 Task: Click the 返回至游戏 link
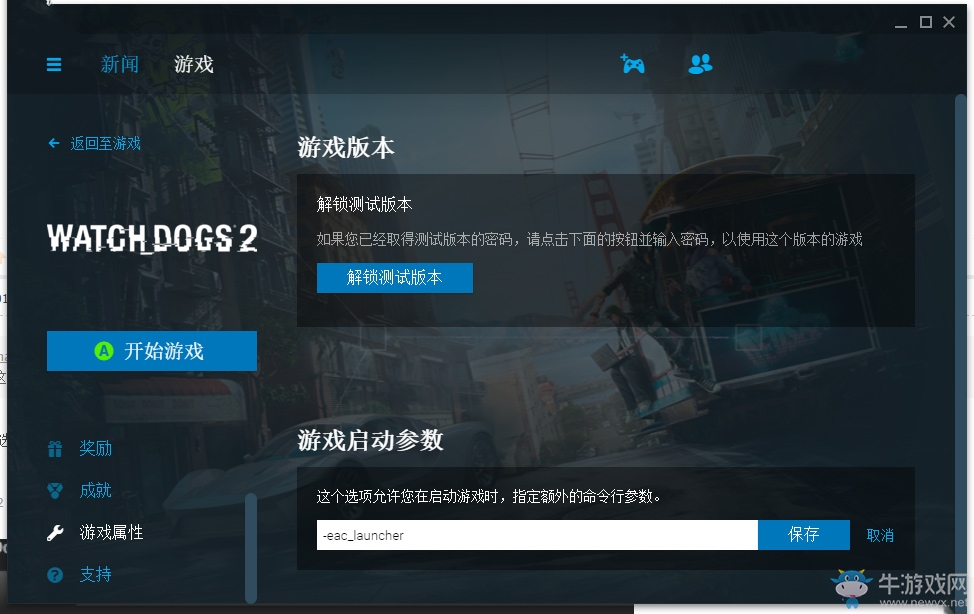click(106, 144)
